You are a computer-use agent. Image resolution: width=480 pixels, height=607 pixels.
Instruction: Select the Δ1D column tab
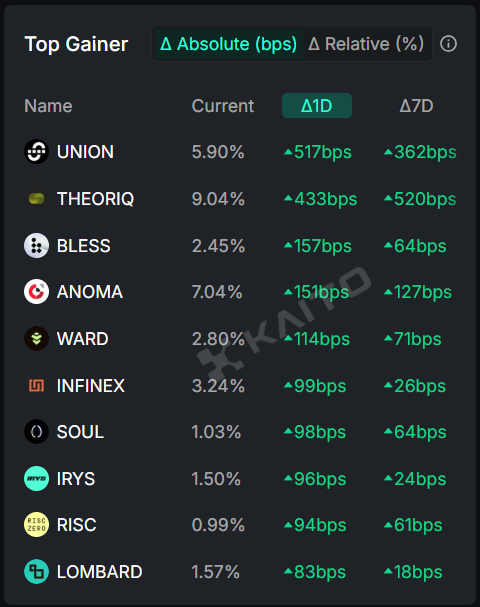(x=317, y=106)
